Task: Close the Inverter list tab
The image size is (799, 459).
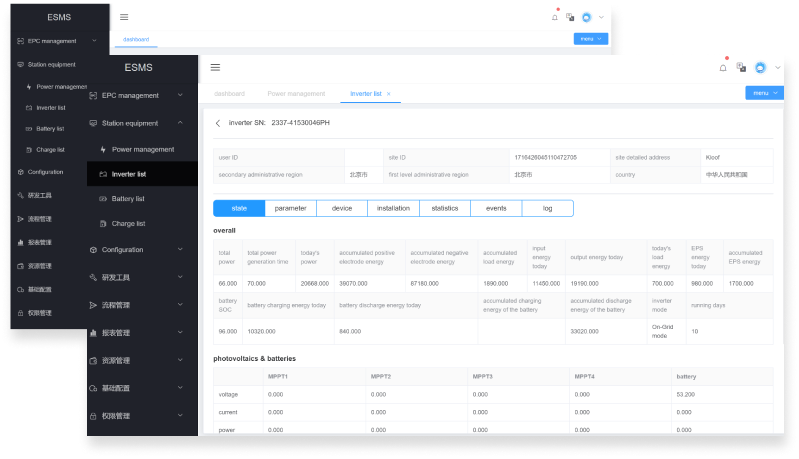Action: click(x=388, y=94)
